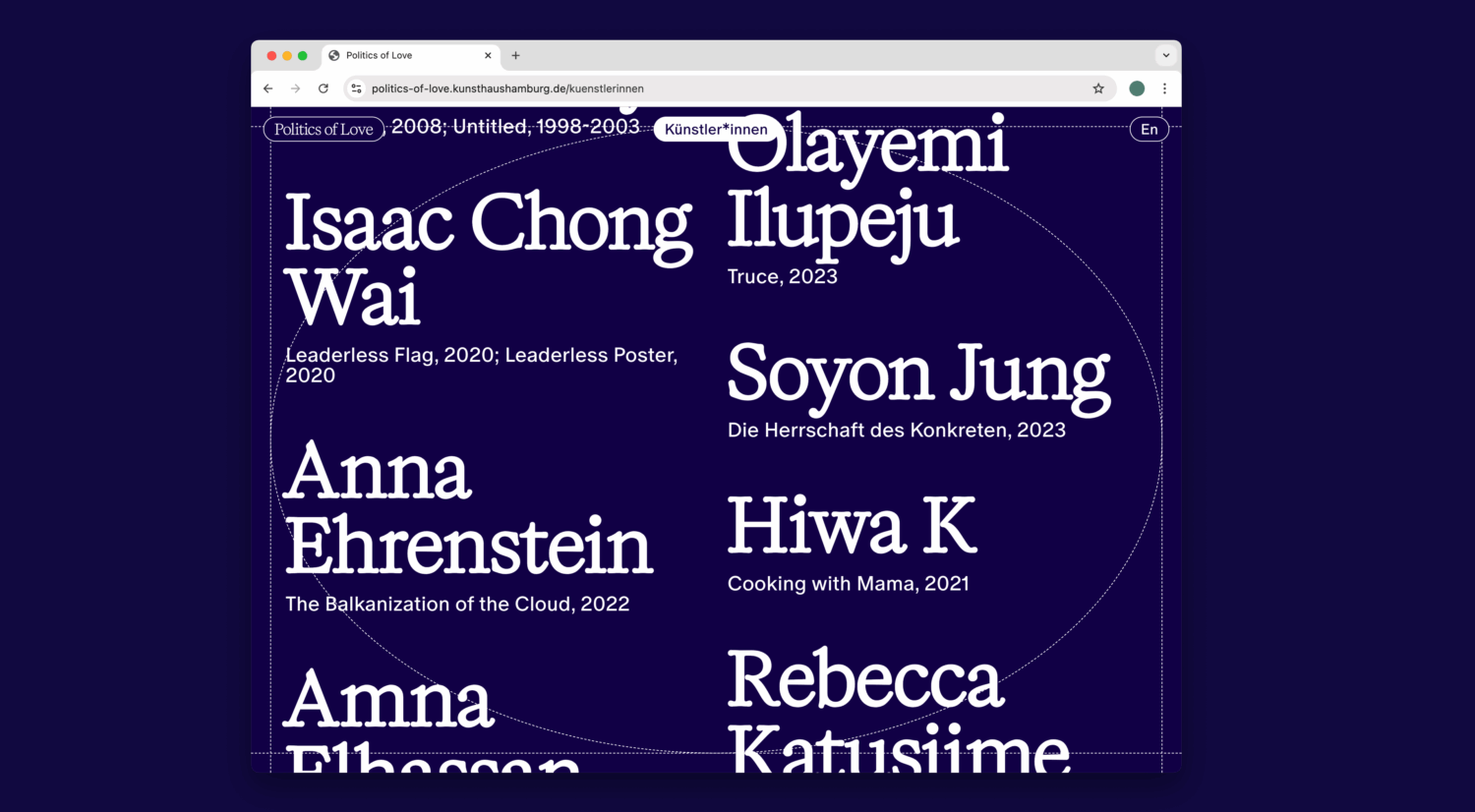Click the browser back arrow
The image size is (1475, 812).
[x=267, y=88]
